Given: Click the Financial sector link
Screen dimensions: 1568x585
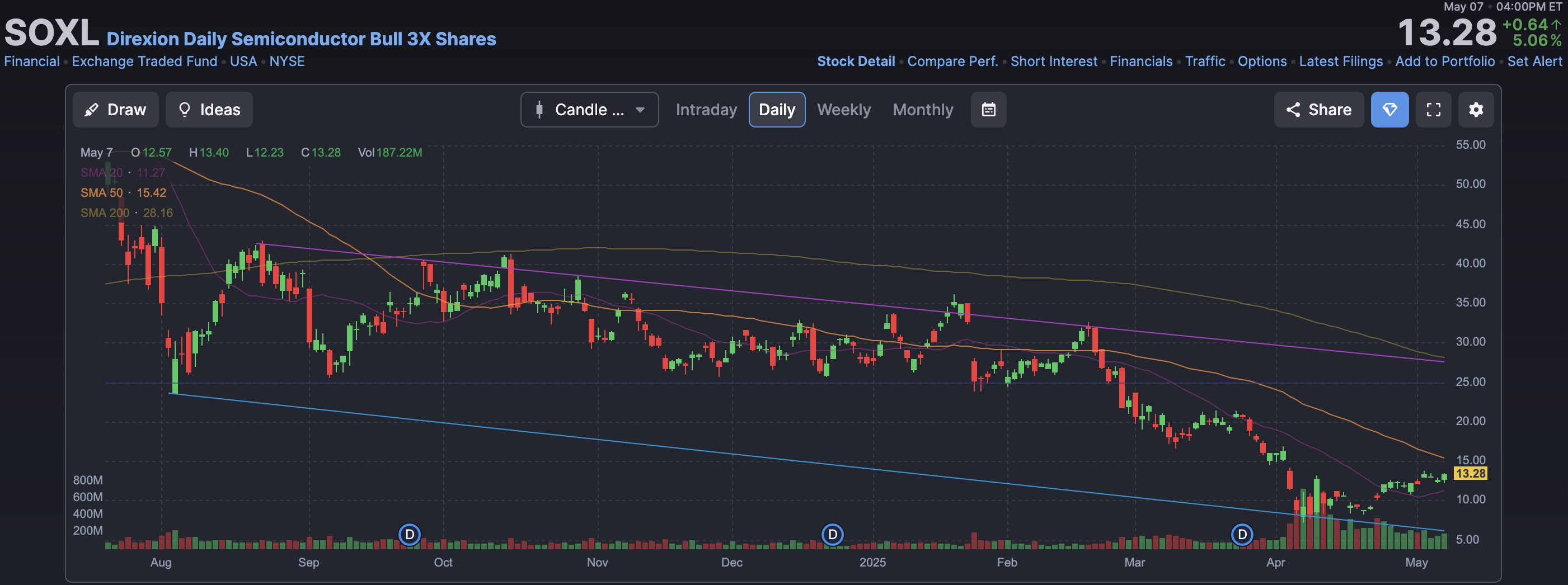Looking at the screenshot, I should click(32, 62).
